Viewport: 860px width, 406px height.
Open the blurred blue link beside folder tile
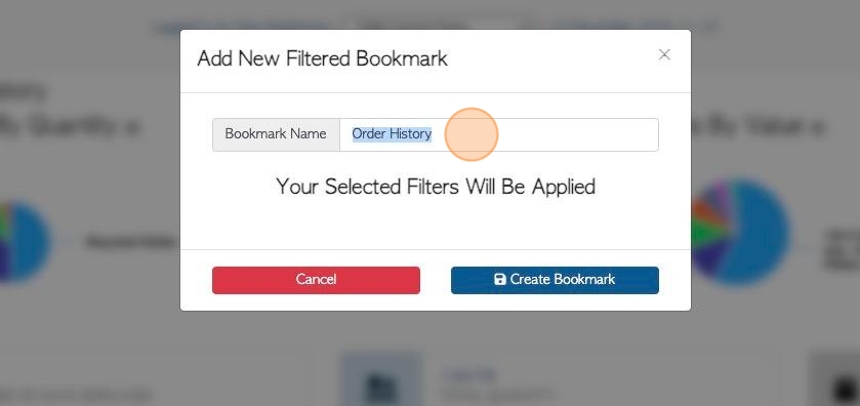(469, 375)
